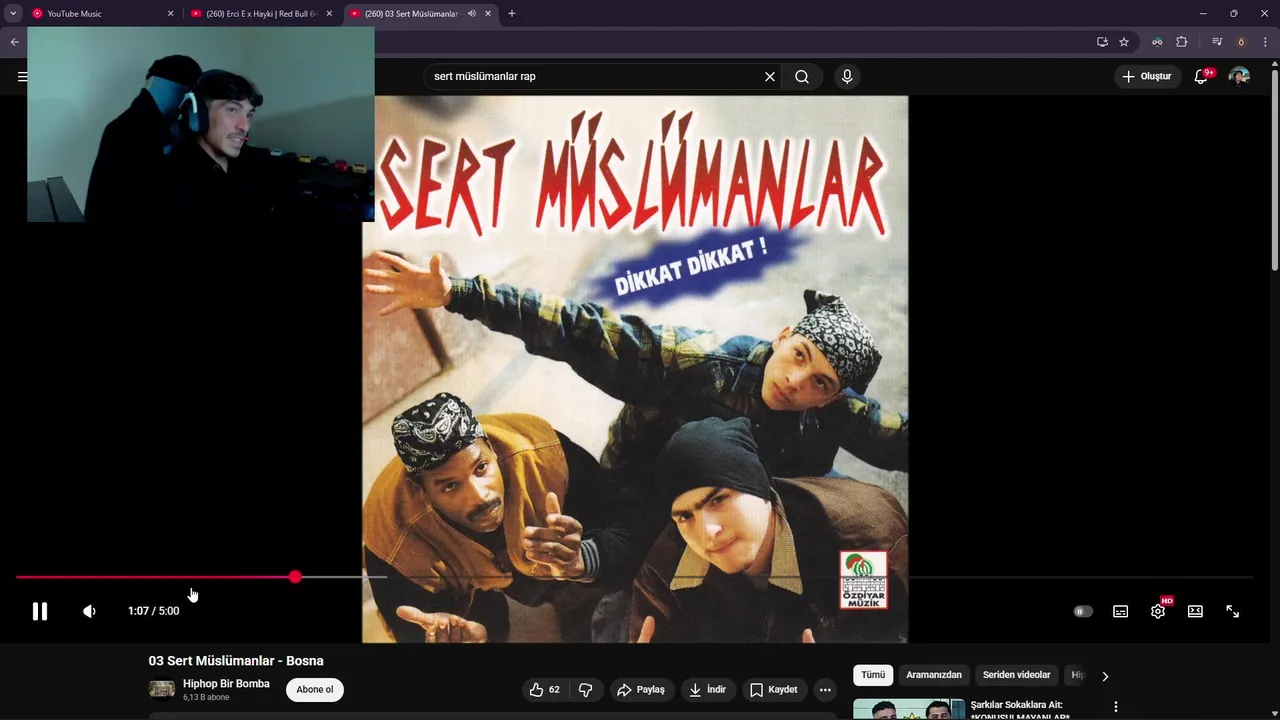Open options for Şarkılar Sokaklara Ait video
This screenshot has width=1280, height=720.
pyautogui.click(x=1116, y=707)
